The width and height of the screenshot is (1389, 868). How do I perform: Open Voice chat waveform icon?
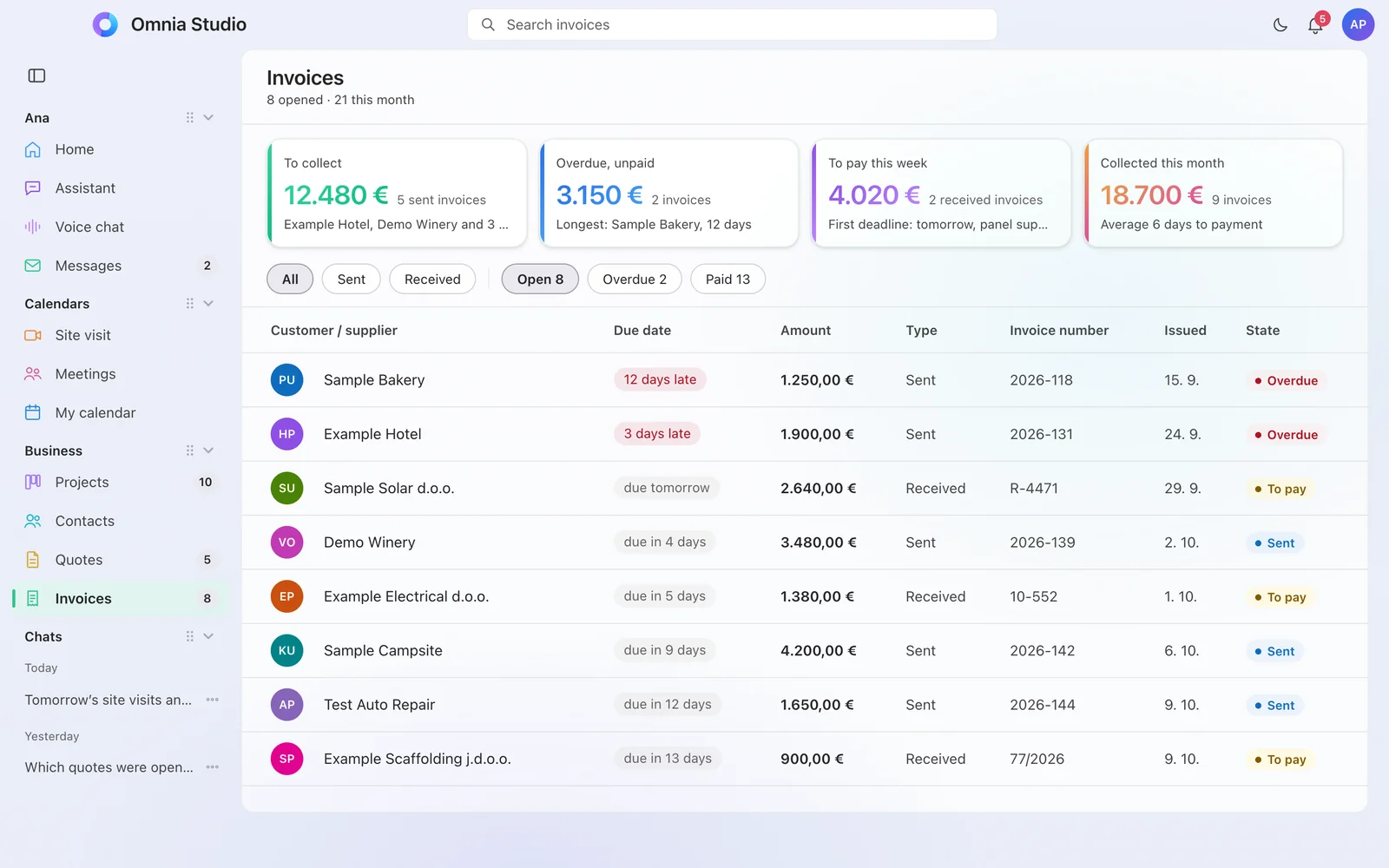pos(33,227)
